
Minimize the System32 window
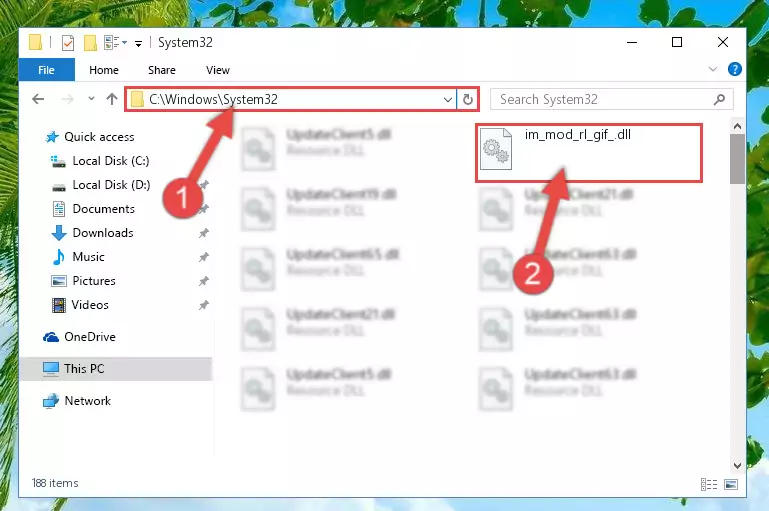pos(632,42)
